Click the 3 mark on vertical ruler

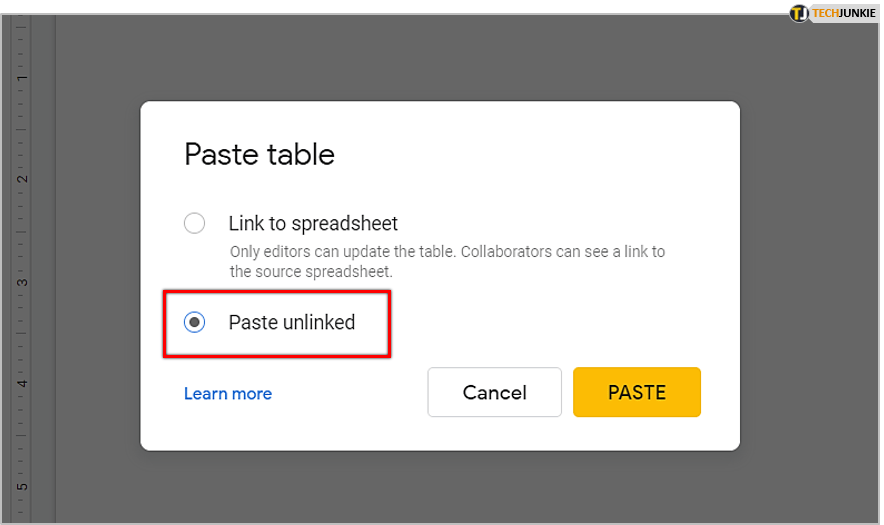(22, 282)
